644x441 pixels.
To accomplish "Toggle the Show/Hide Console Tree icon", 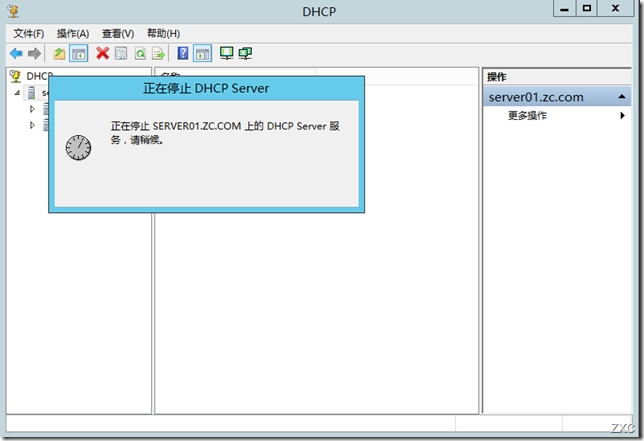I will [78, 53].
